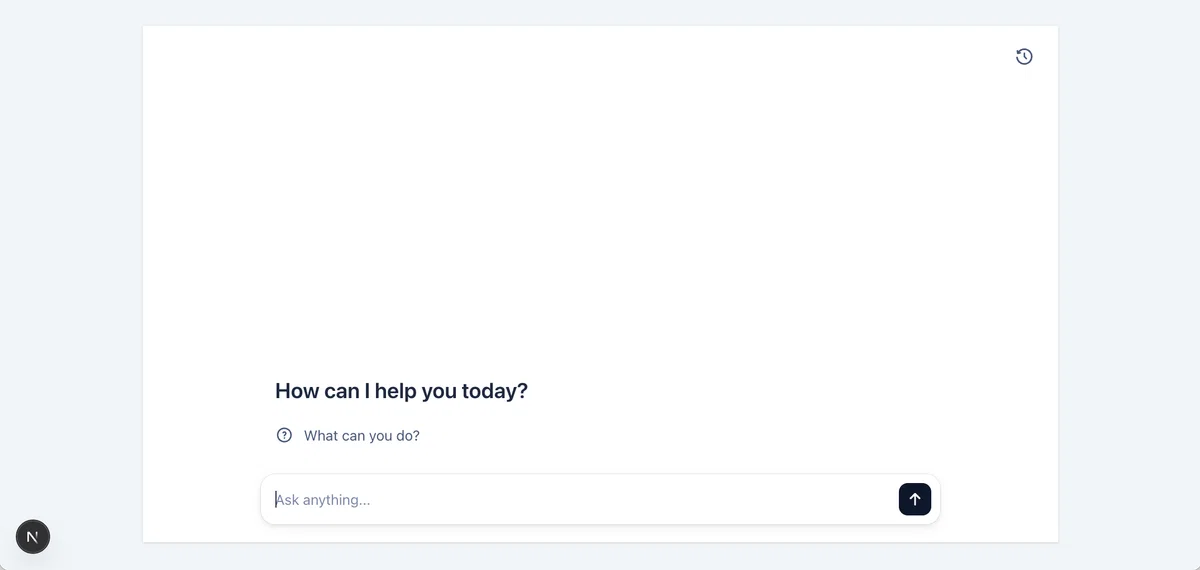
Task: Click the empty white chat panel area
Action: coord(600,200)
